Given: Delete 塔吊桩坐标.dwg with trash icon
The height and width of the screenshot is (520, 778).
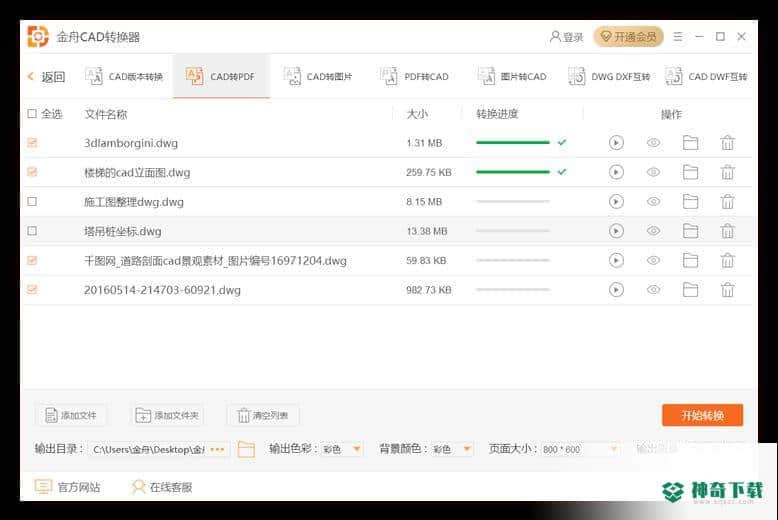Looking at the screenshot, I should (727, 231).
